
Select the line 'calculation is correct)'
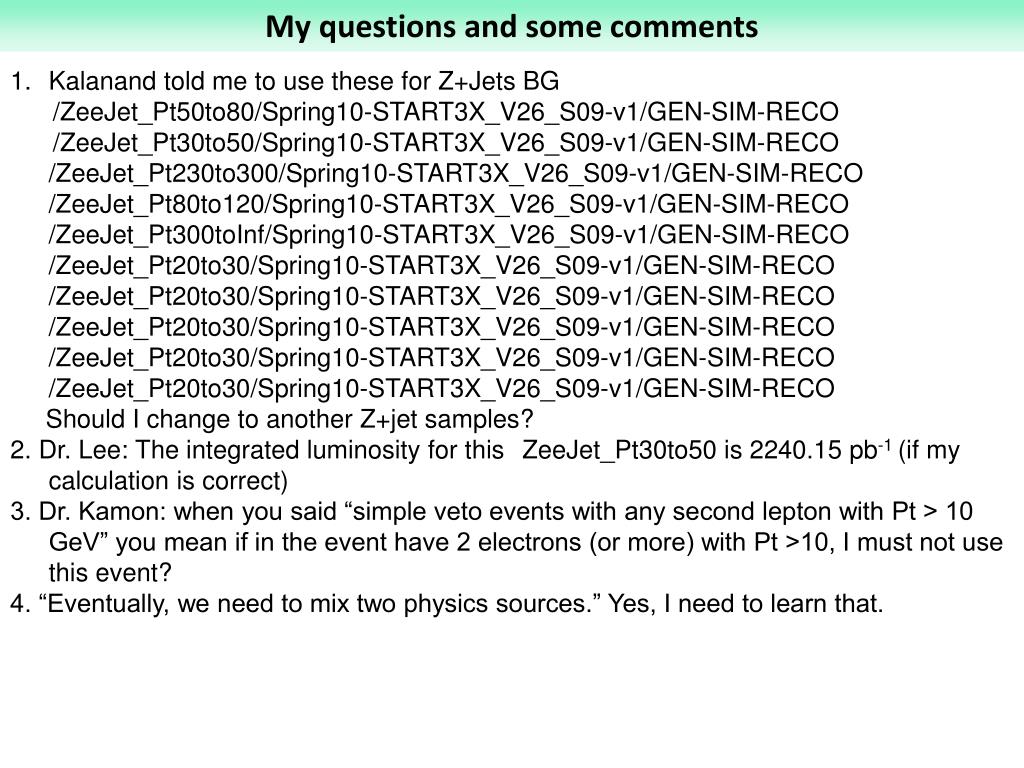168,481
